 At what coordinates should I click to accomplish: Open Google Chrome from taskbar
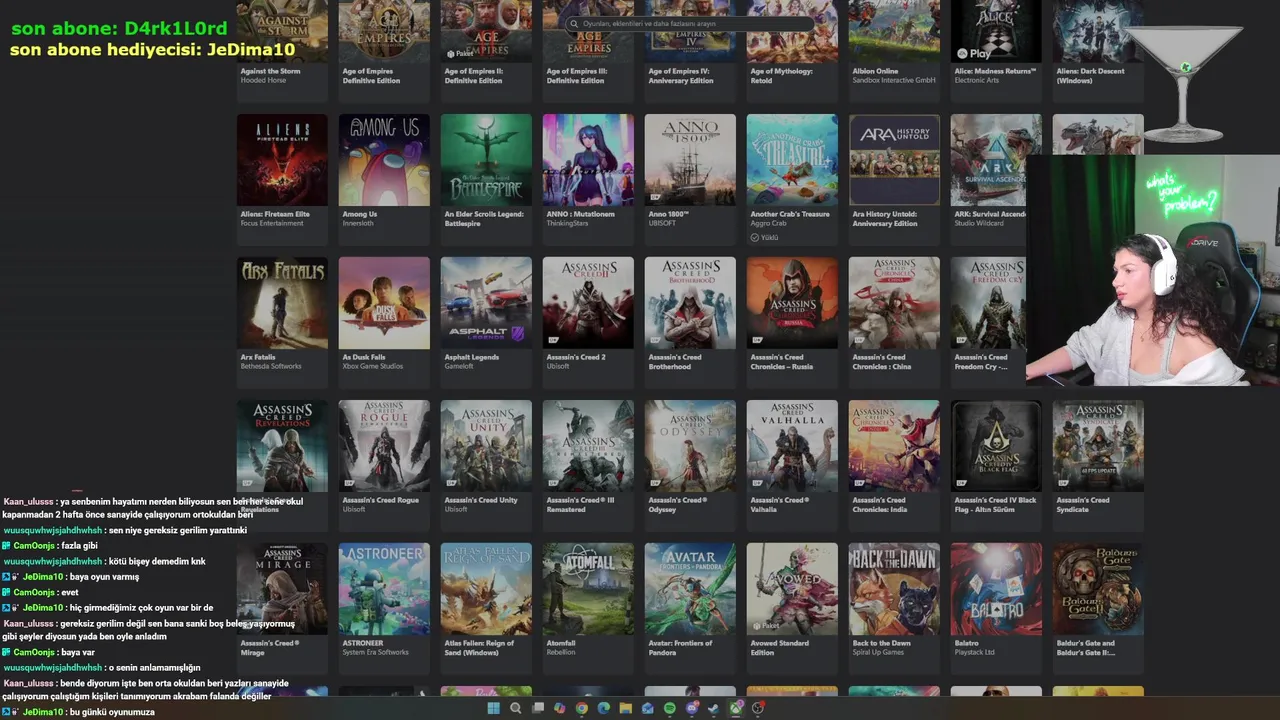582,708
